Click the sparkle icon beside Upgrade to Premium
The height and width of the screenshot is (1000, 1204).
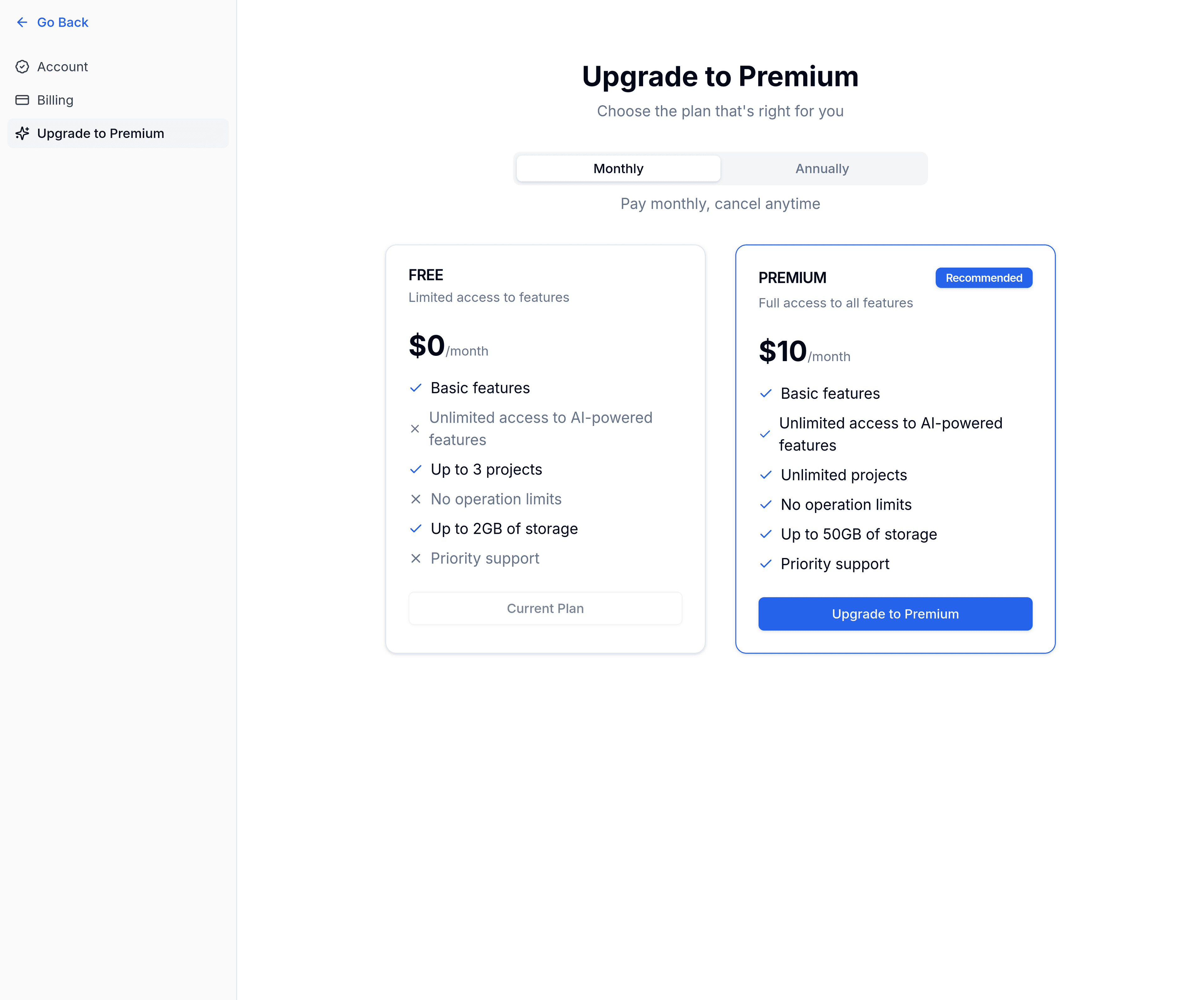tap(22, 134)
